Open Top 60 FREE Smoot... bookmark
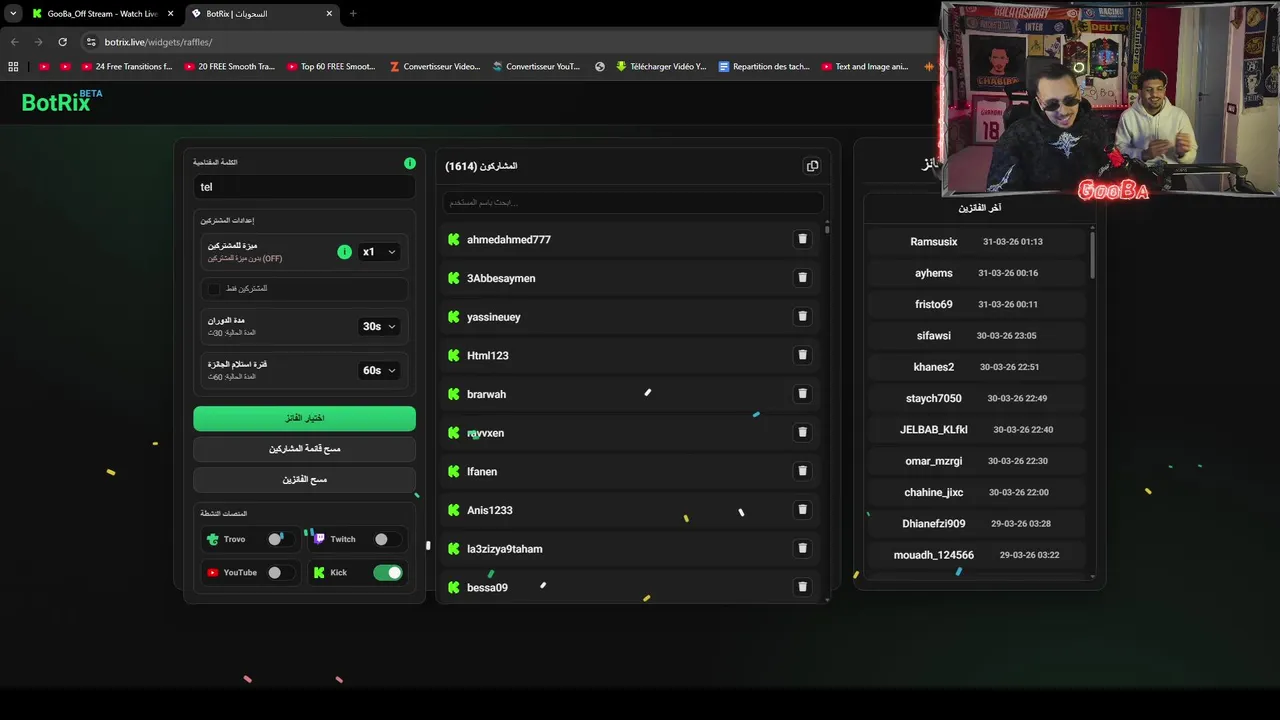The width and height of the screenshot is (1280, 720). click(331, 67)
